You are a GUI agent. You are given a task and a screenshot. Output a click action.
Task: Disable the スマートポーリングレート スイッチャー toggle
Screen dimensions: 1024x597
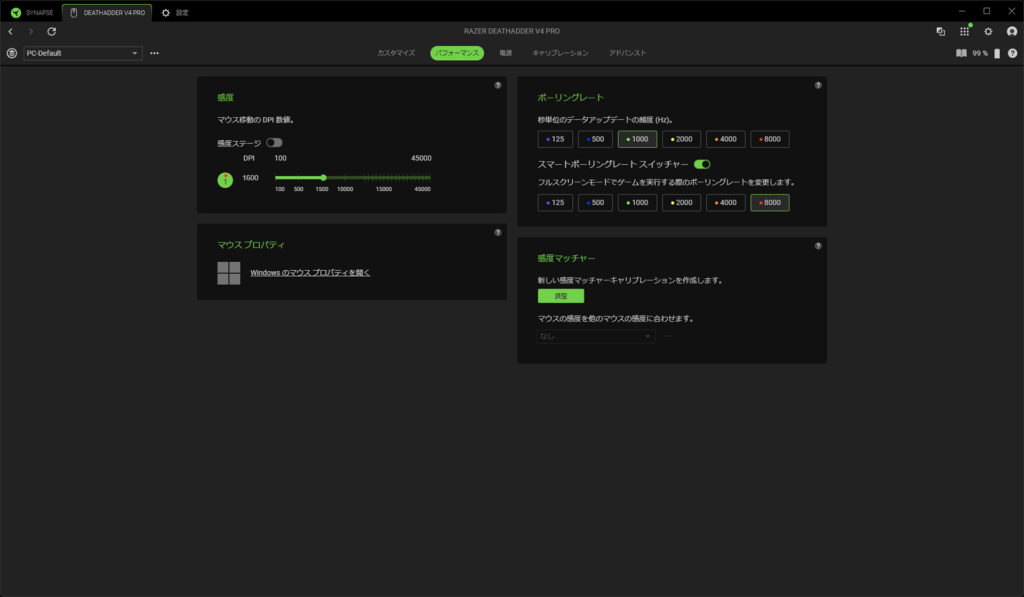pos(702,164)
